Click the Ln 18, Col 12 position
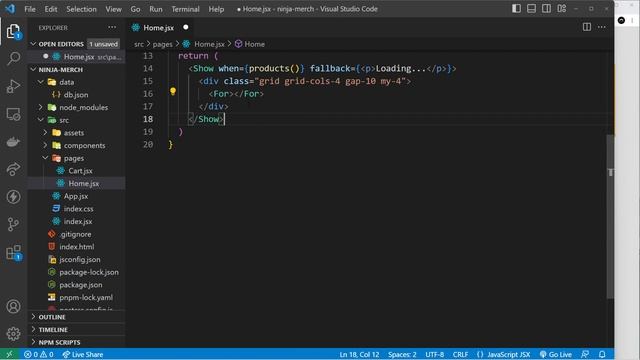640x360 pixels. [x=359, y=354]
